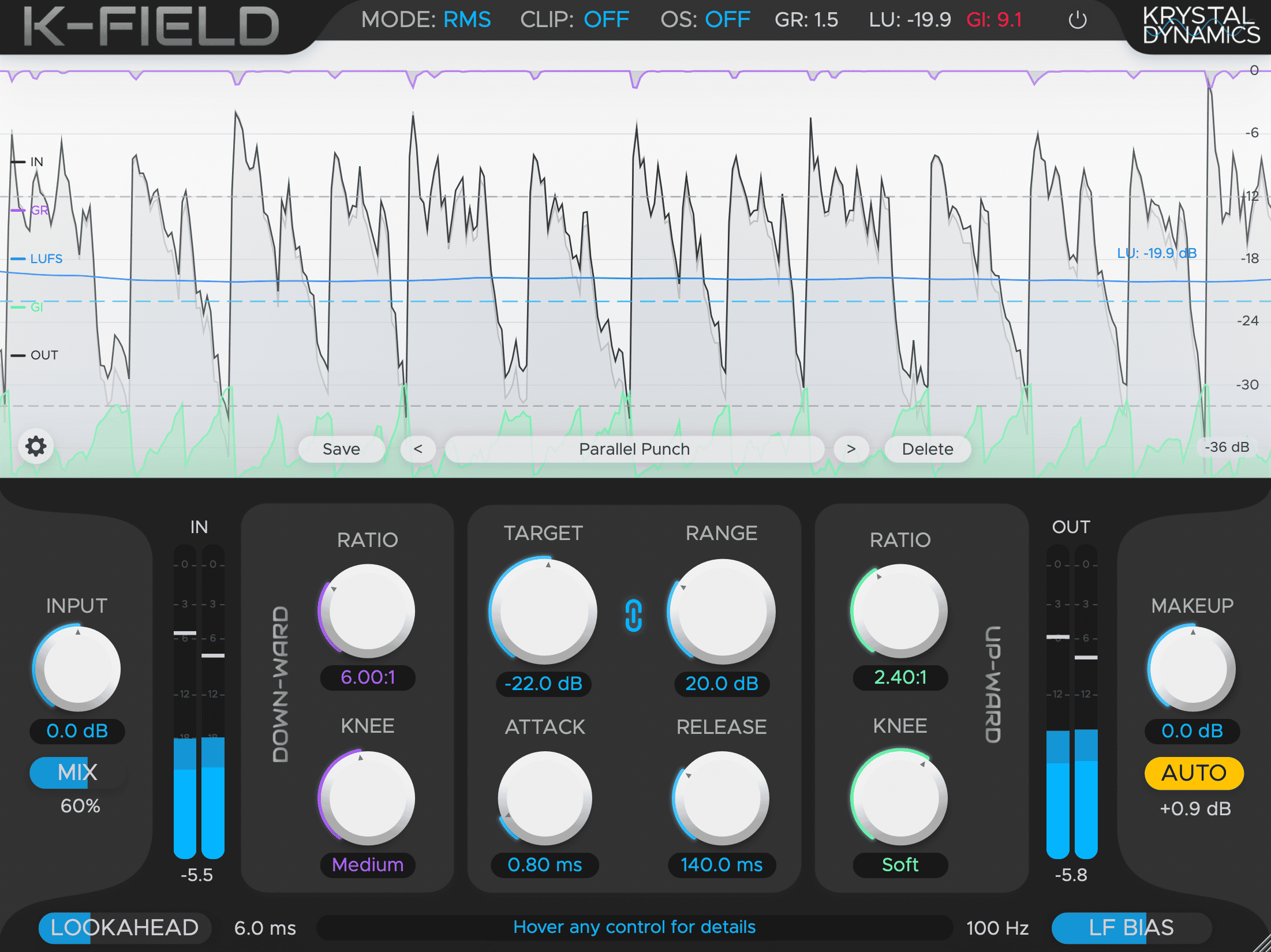Click the 140.0 ms release value field

(722, 865)
